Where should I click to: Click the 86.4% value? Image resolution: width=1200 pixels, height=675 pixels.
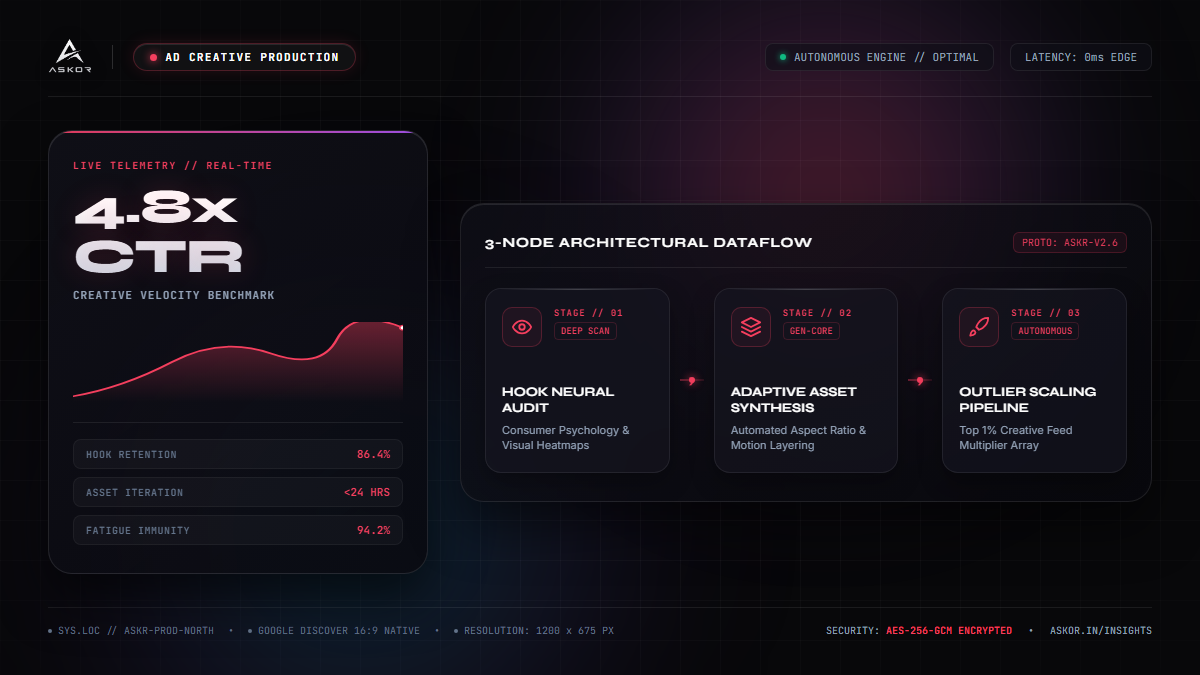[x=373, y=454]
